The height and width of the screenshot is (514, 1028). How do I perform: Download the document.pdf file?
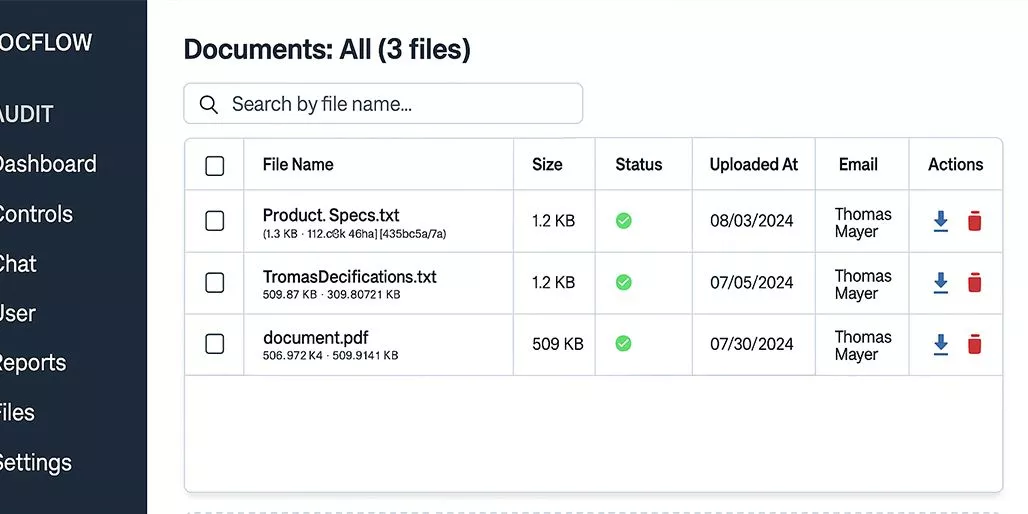(940, 344)
